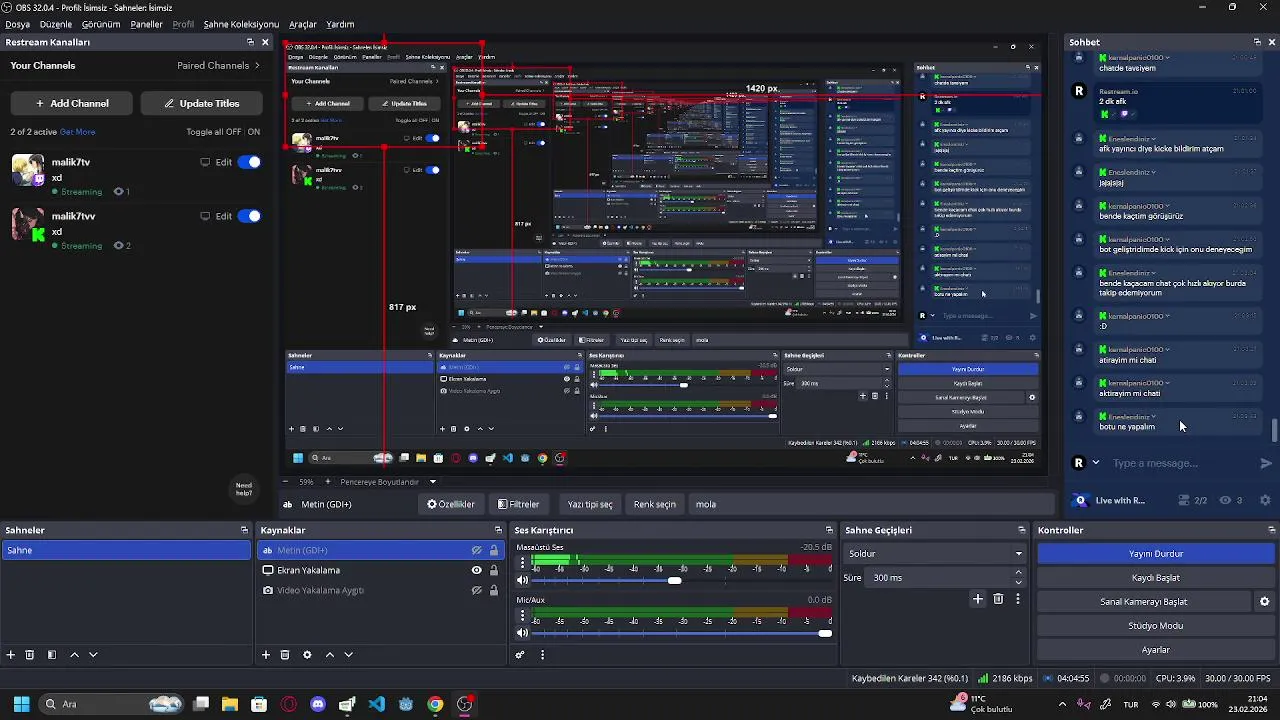Screen dimensions: 1280x720
Task: Show hidden system tray icons chevron
Action: click(x=1062, y=704)
